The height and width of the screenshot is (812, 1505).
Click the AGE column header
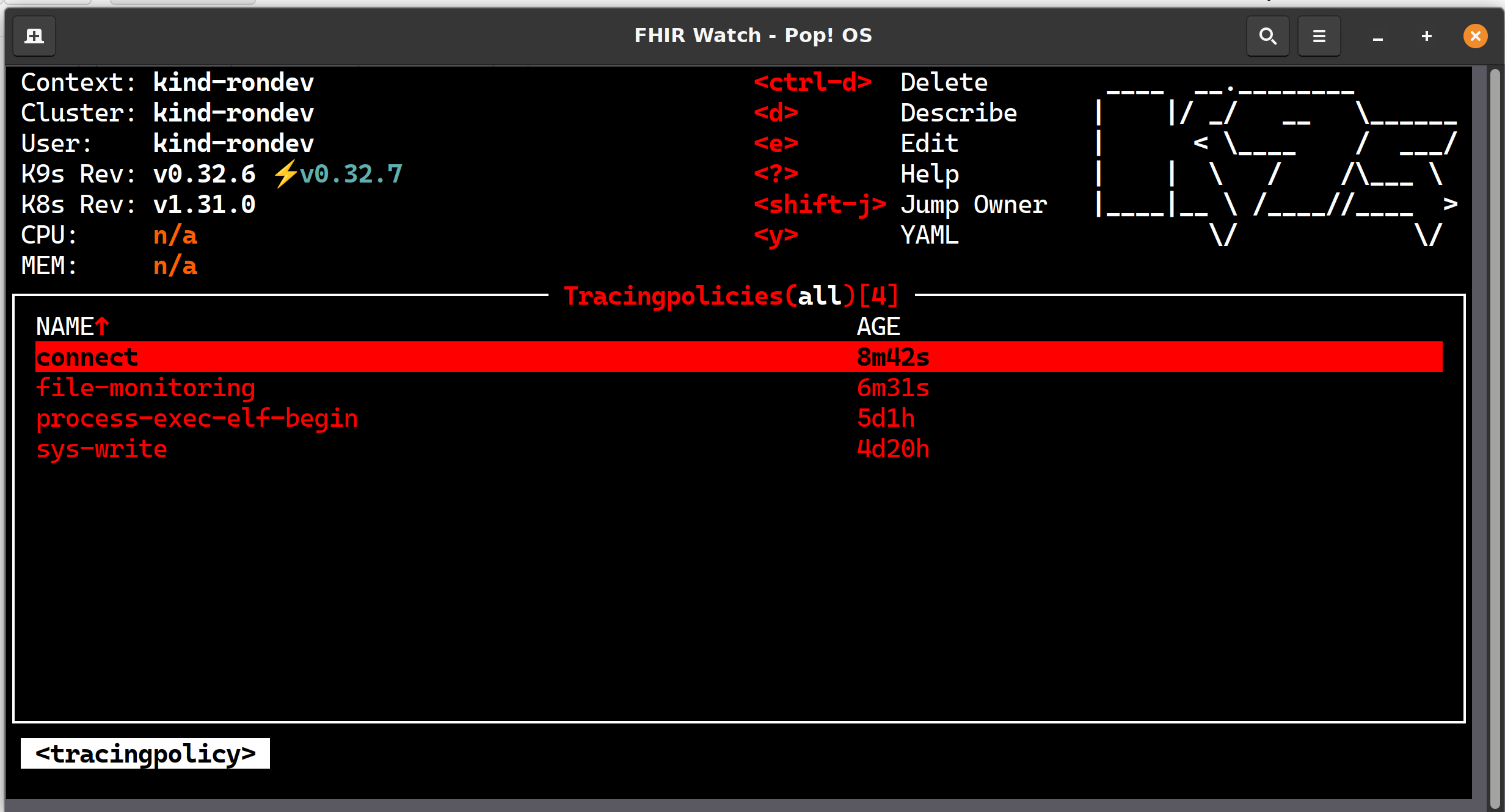878,327
